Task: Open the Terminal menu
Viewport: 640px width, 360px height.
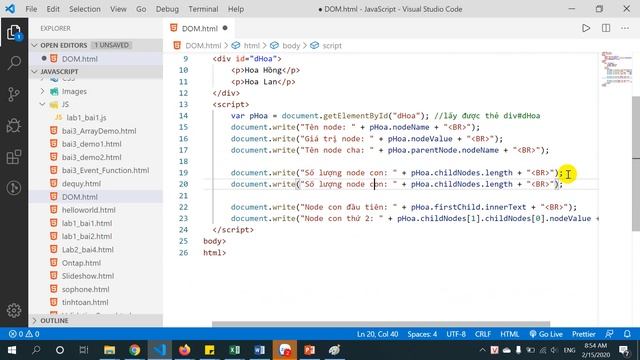Action: coord(203,9)
